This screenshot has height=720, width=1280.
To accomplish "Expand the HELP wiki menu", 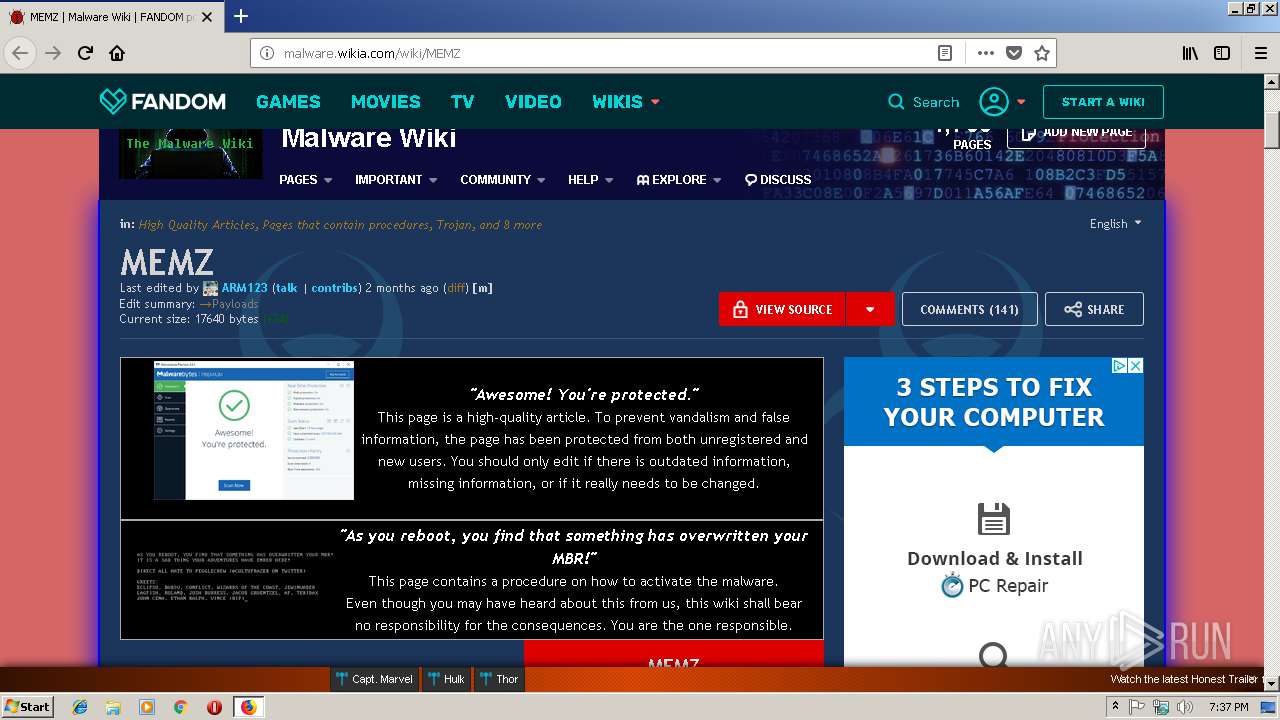I will (590, 180).
